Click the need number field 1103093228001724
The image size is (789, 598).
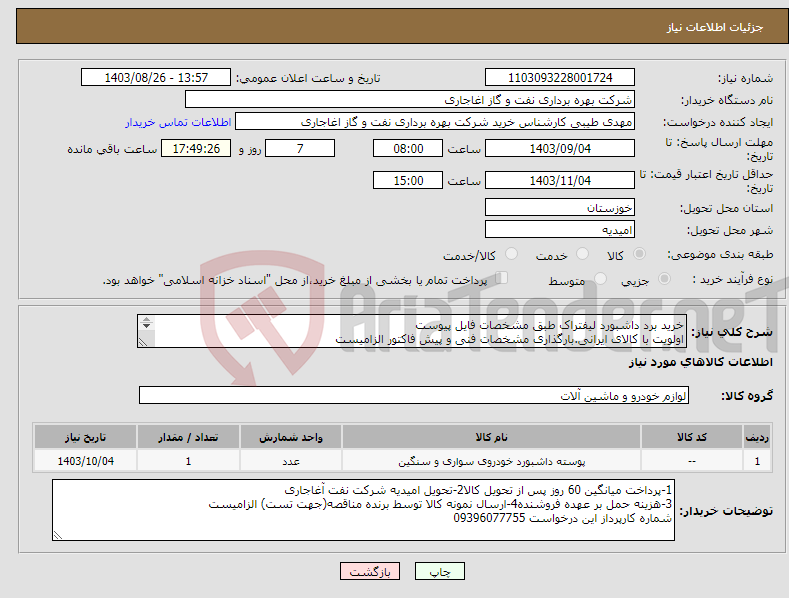click(x=560, y=78)
